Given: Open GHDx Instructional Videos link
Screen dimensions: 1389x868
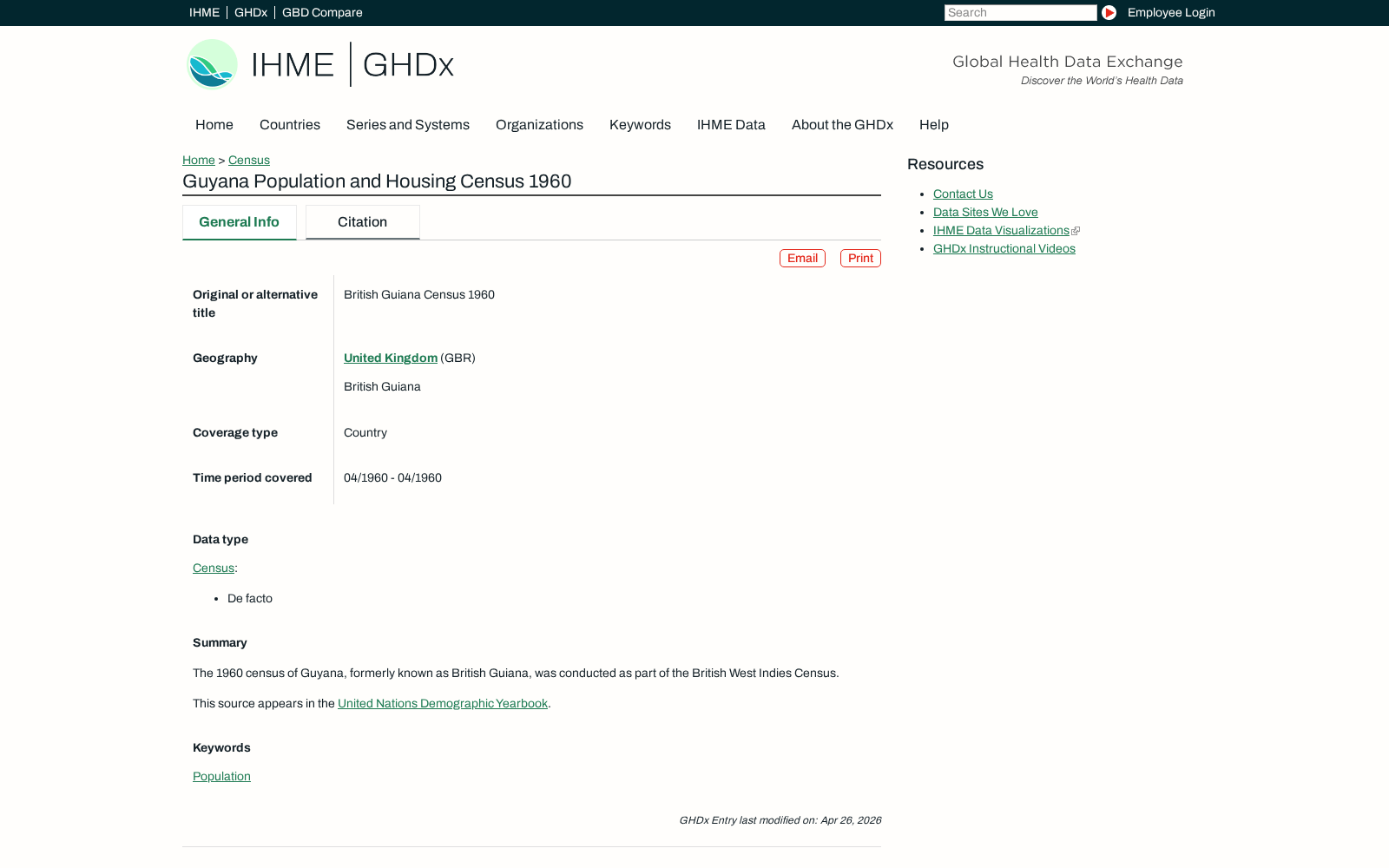Looking at the screenshot, I should pos(1004,248).
